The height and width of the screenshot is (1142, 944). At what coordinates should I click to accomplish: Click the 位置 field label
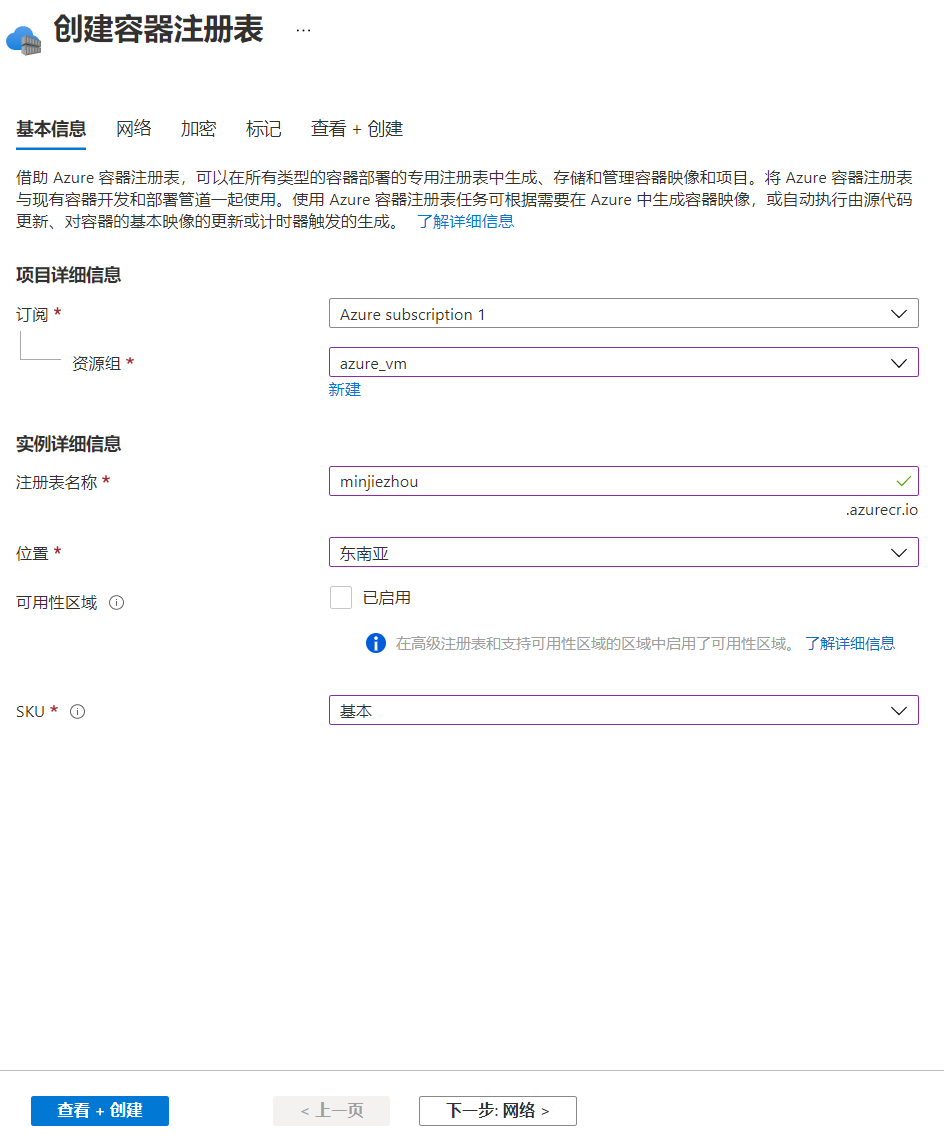pyautogui.click(x=32, y=554)
